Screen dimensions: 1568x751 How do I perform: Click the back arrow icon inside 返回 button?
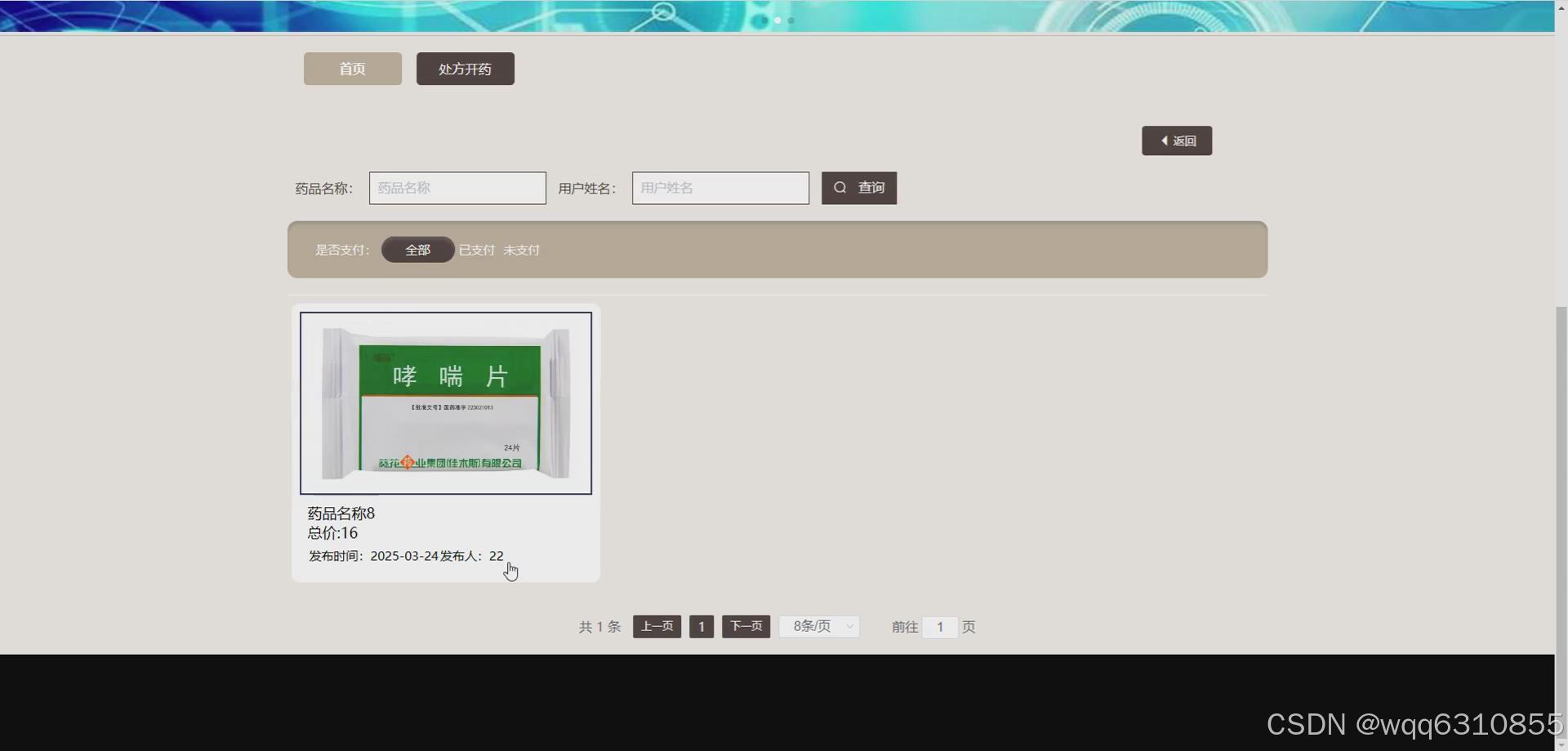[x=1164, y=140]
